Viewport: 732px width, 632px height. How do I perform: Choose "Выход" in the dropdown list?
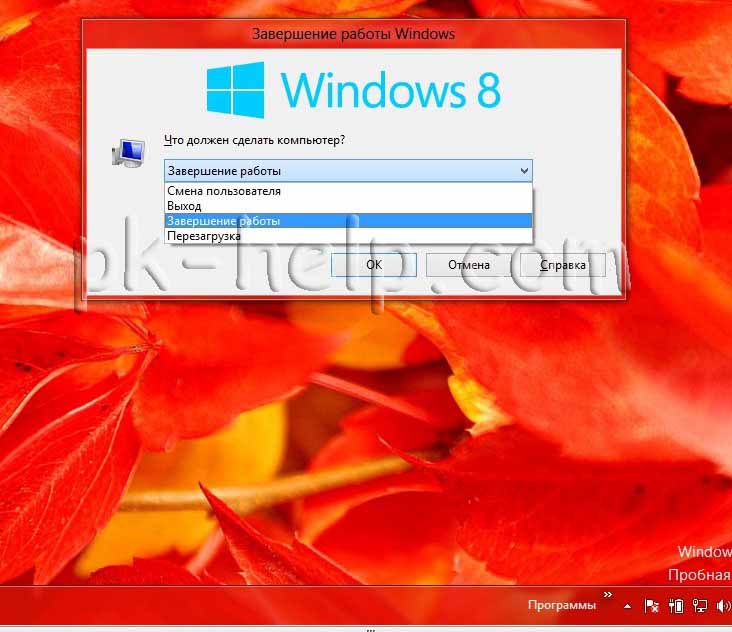tap(348, 206)
